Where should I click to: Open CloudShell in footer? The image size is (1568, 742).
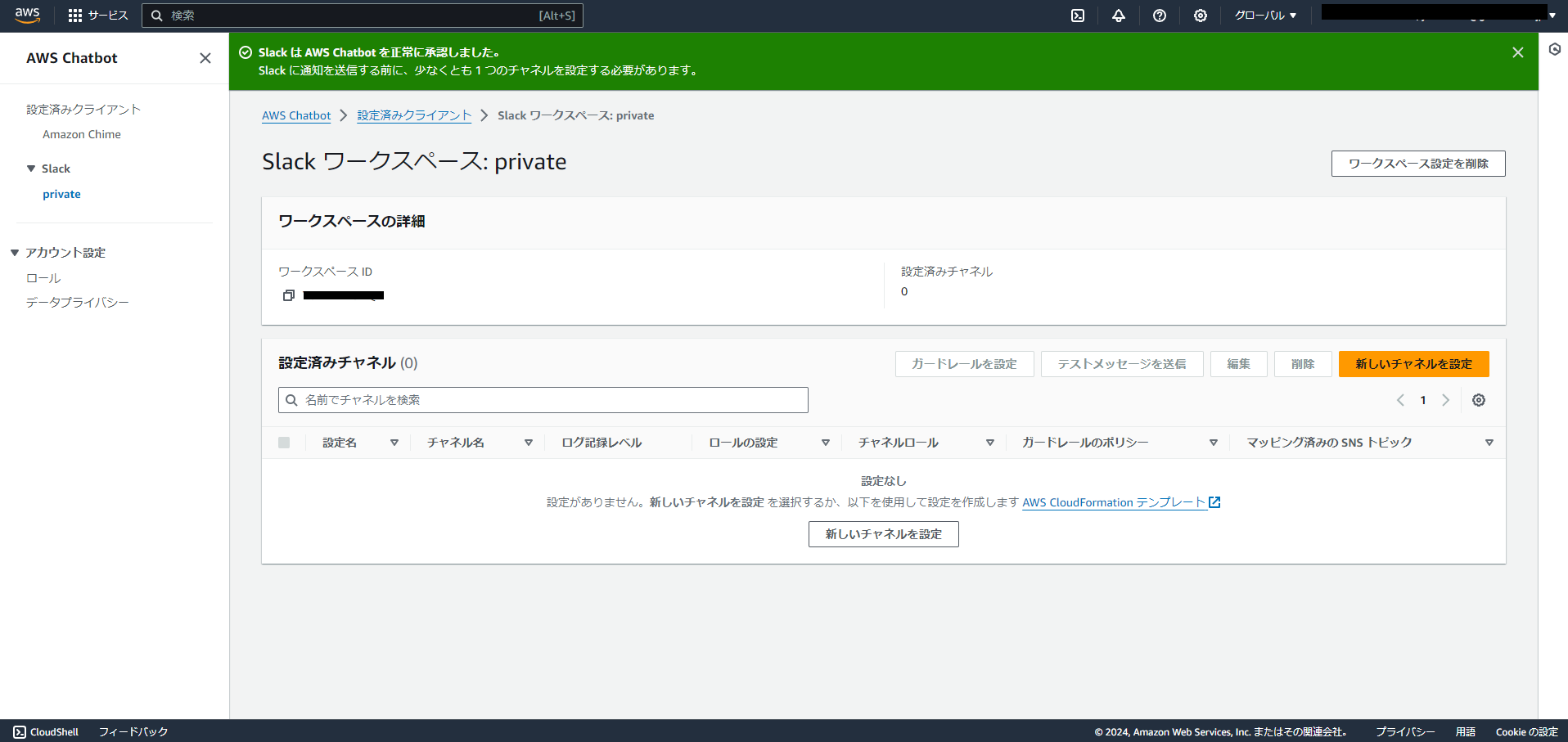coord(47,732)
